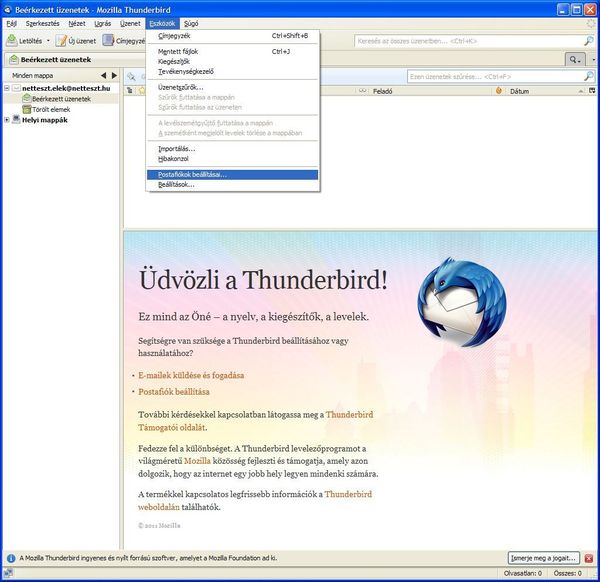Click the flame junk column icon
Image resolution: width=600 pixels, height=582 pixels.
click(499, 91)
